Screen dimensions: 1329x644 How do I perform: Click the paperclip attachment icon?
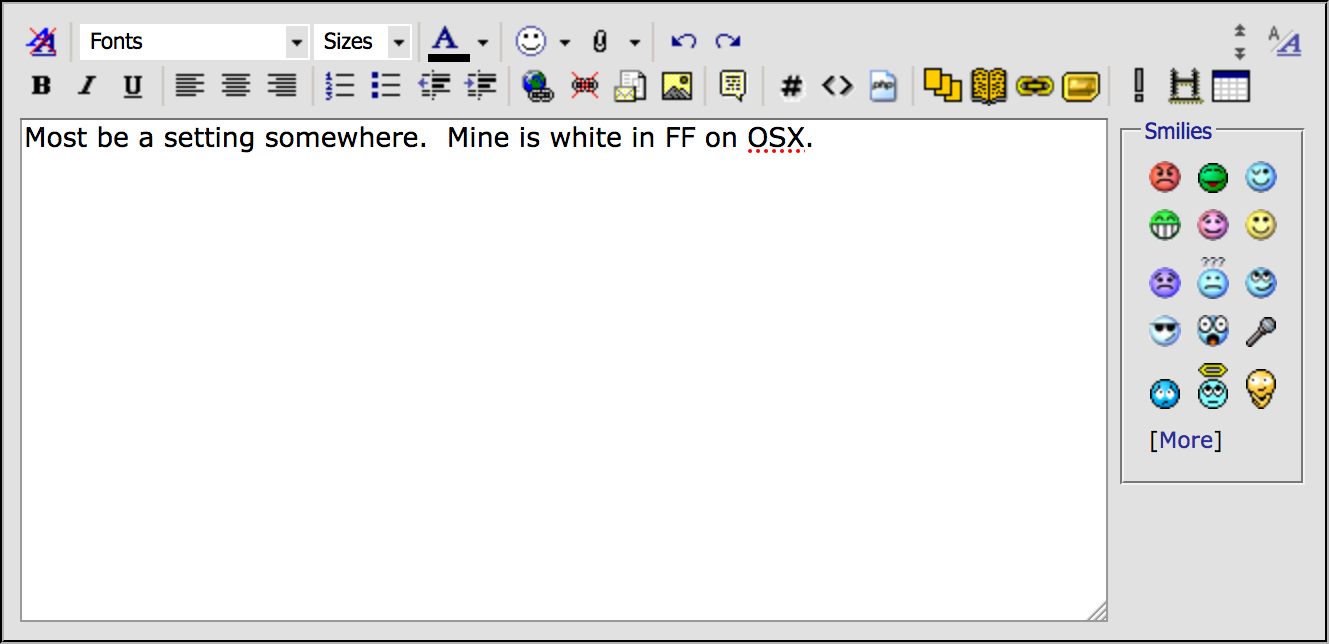pos(600,42)
